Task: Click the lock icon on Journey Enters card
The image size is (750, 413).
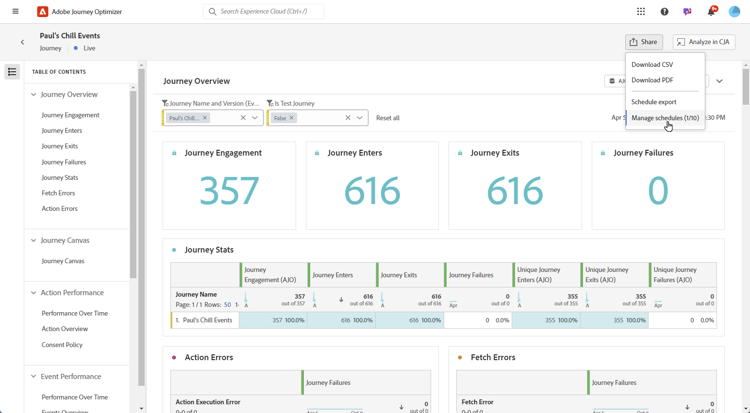Action: (317, 153)
